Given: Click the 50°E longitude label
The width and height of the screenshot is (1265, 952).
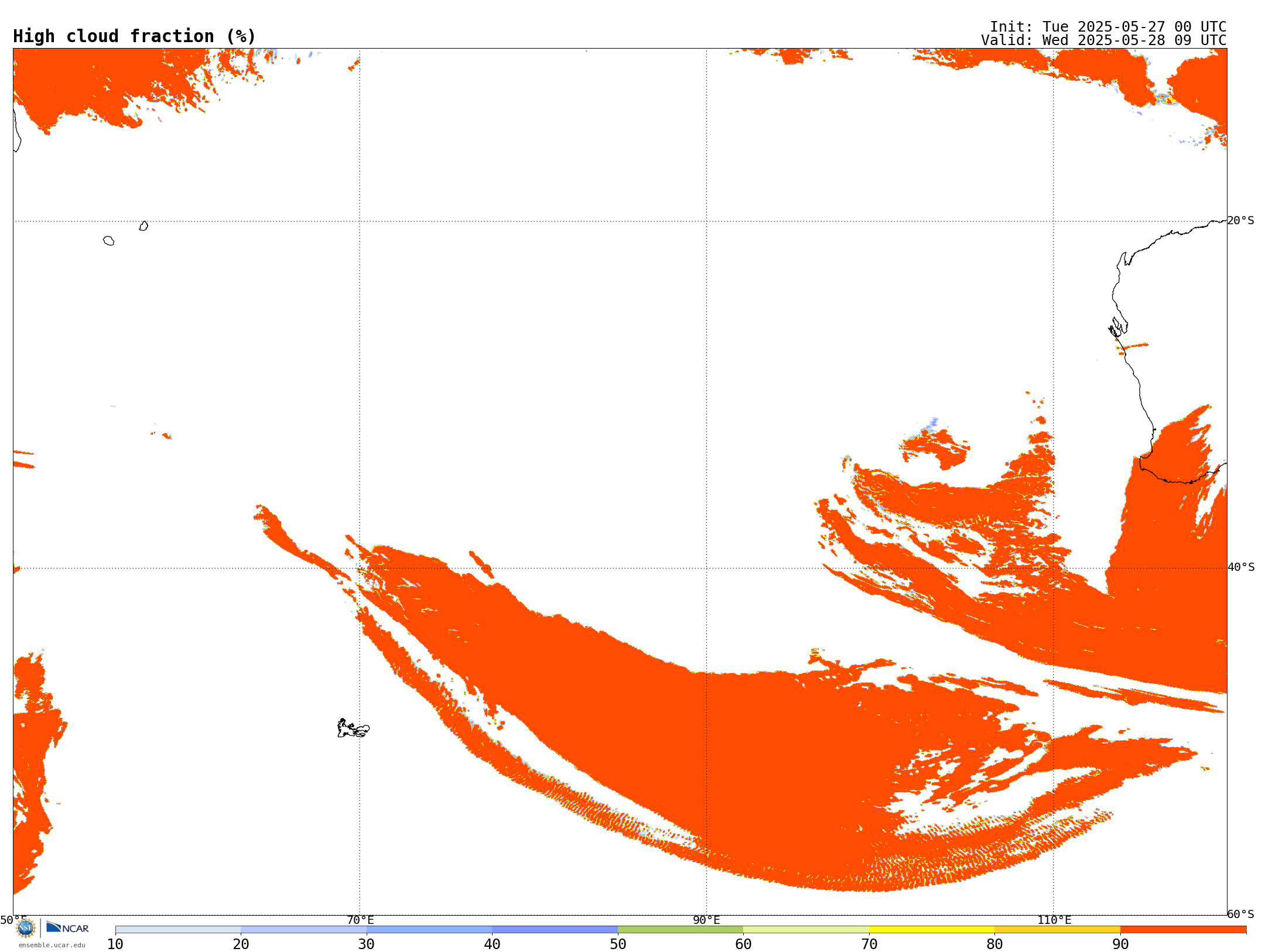Looking at the screenshot, I should click(13, 920).
